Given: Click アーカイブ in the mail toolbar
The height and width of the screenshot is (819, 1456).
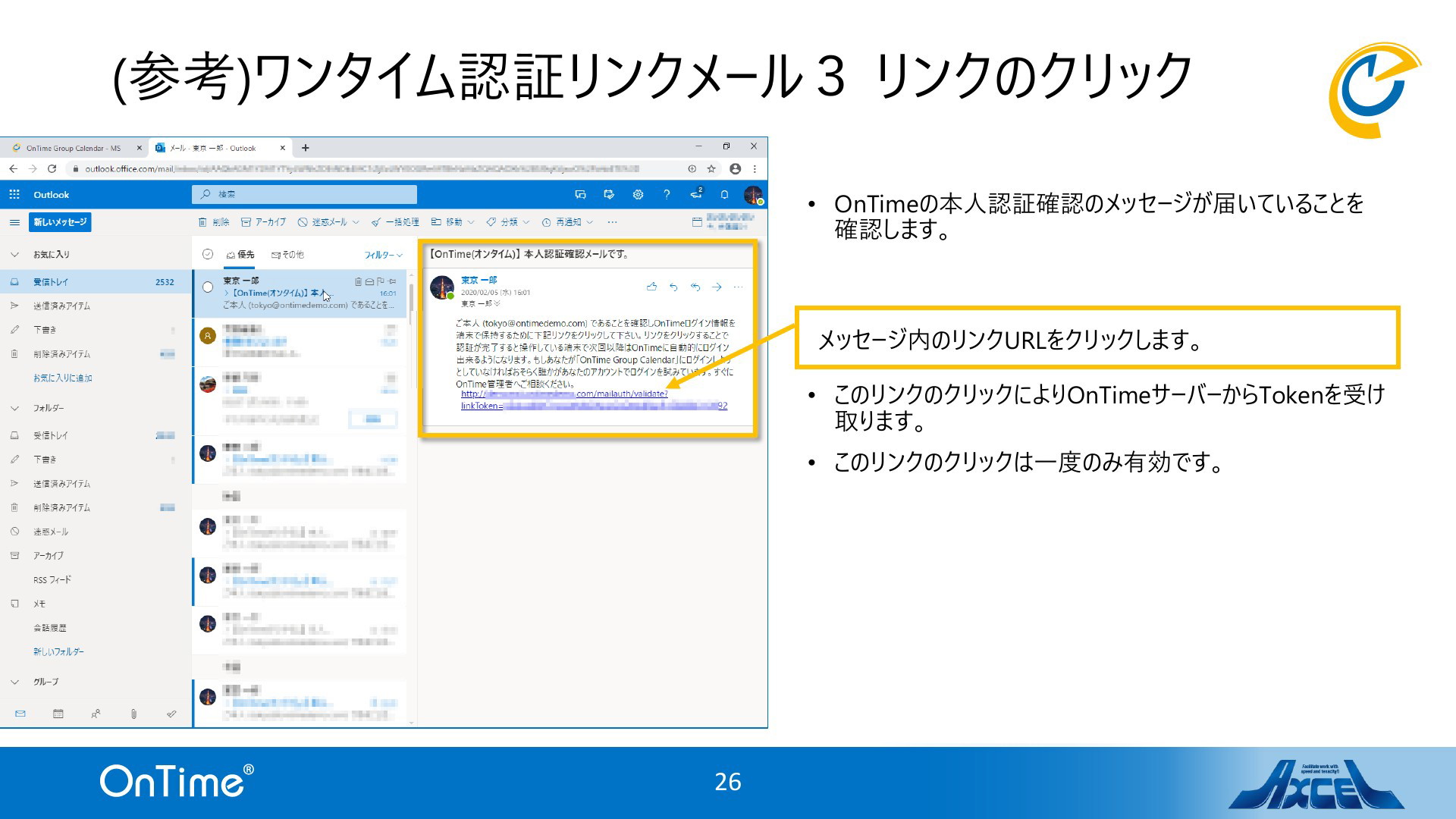Looking at the screenshot, I should [263, 222].
